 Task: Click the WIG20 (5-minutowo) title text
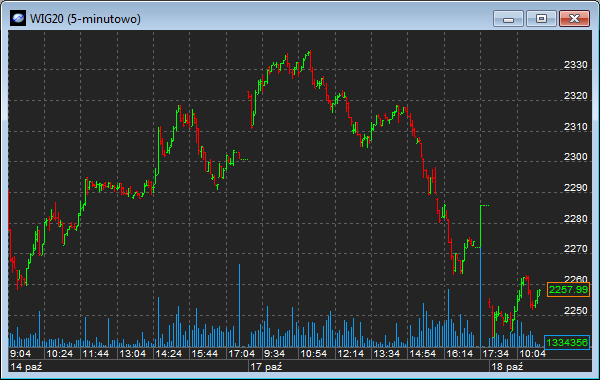point(85,19)
